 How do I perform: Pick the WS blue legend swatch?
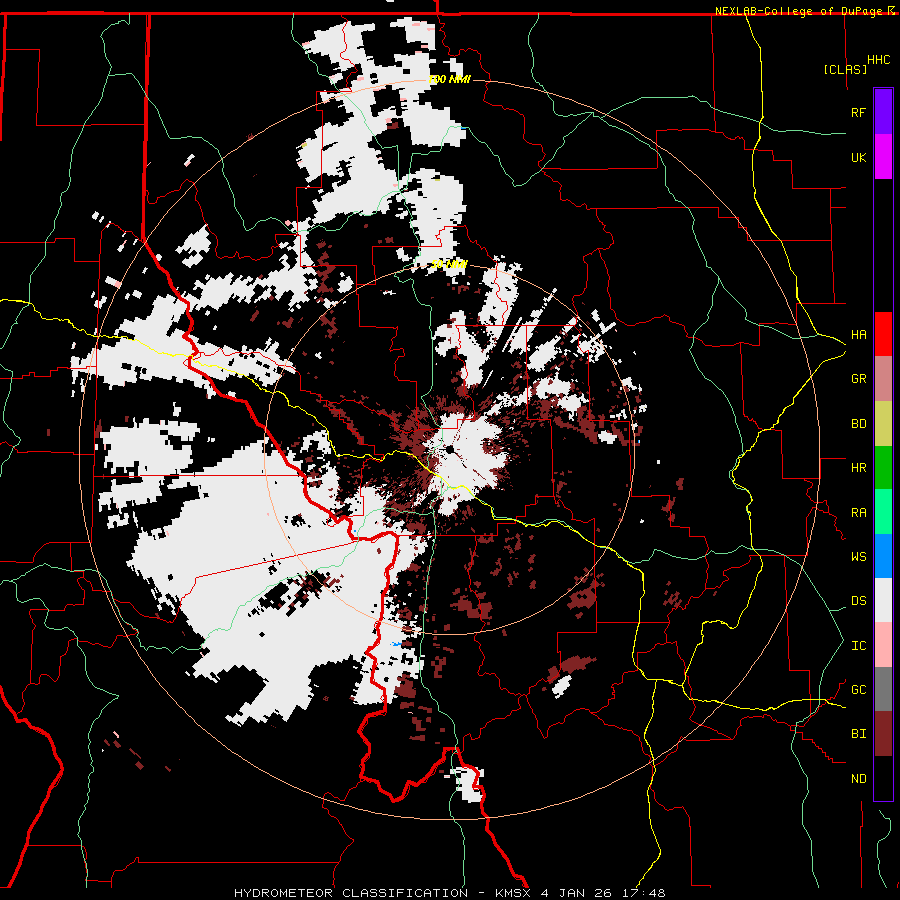(883, 556)
